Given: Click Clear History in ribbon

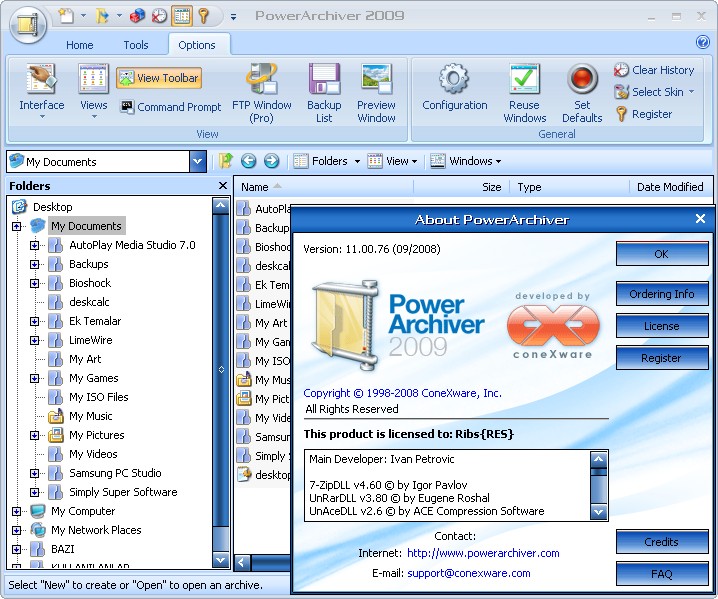Looking at the screenshot, I should [654, 70].
